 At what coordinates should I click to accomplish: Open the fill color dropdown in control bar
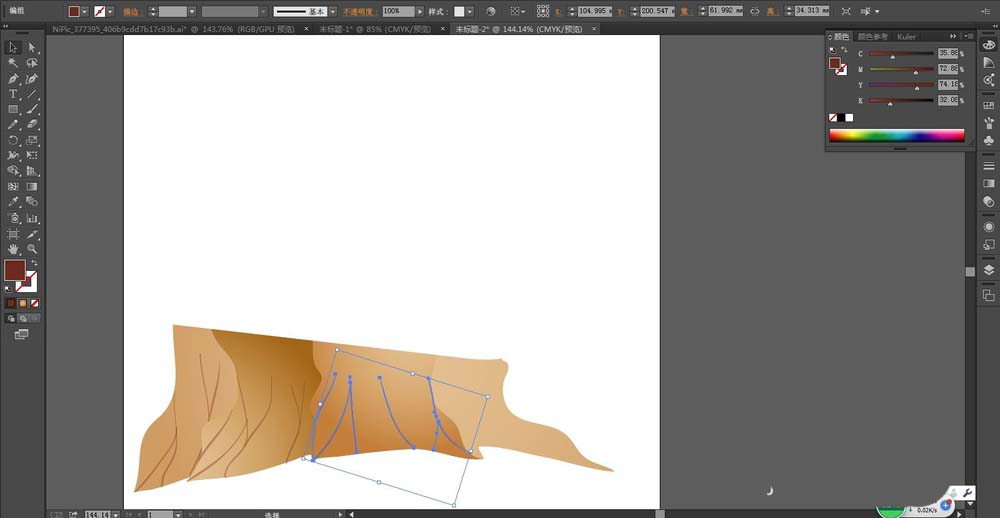[85, 11]
